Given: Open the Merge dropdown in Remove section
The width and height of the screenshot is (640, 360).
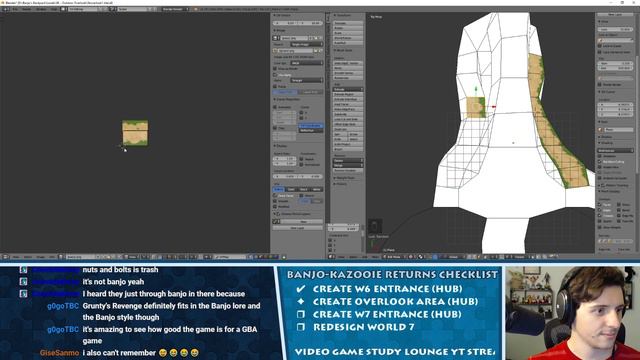Looking at the screenshot, I should tap(348, 166).
